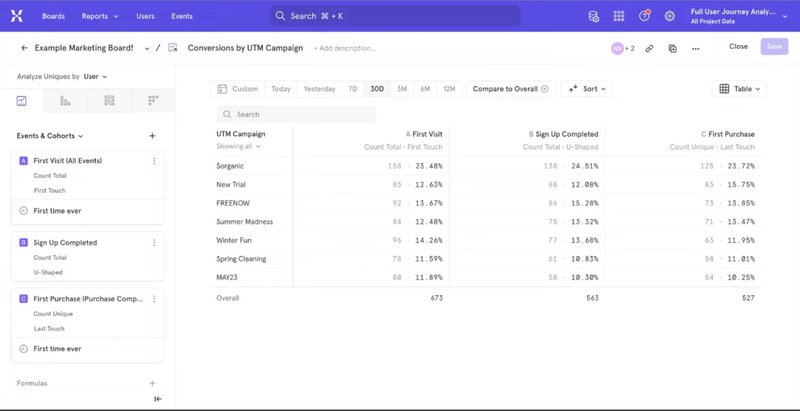The height and width of the screenshot is (411, 800).
Task: Open the help question mark icon
Action: click(644, 17)
